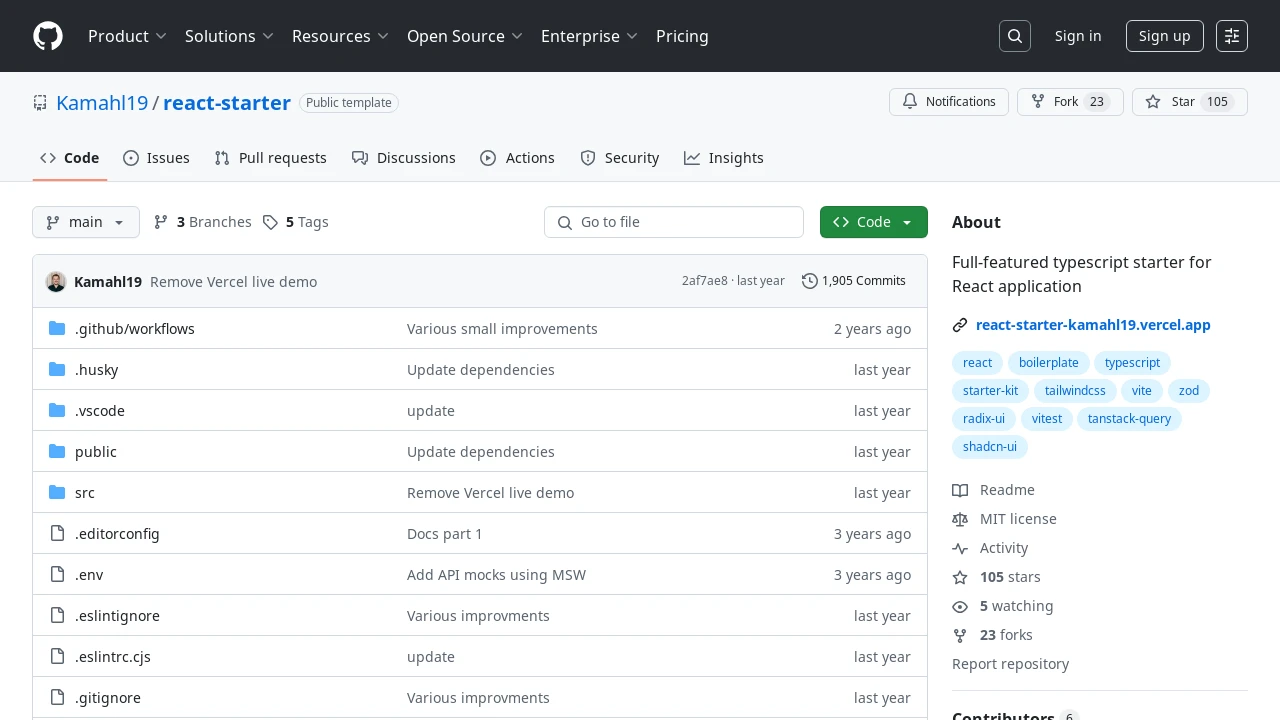Screen dimensions: 1280x720
Task: Select the tailwindcss topic tag
Action: click(1075, 391)
